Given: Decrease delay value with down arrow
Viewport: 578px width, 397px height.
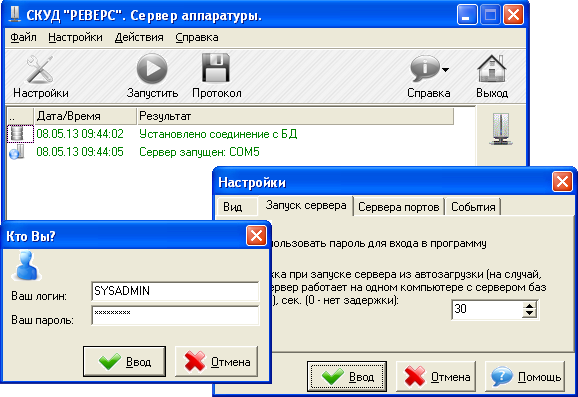Looking at the screenshot, I should point(530,314).
